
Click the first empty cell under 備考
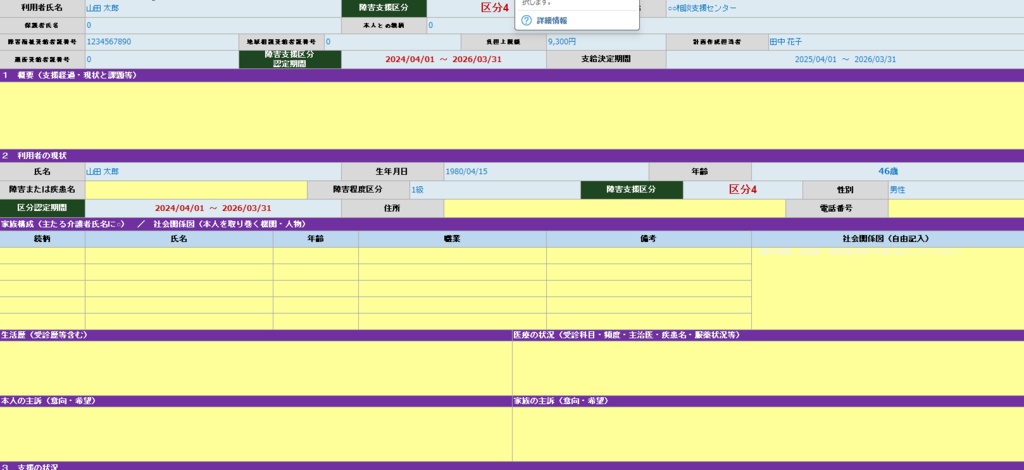(x=648, y=256)
